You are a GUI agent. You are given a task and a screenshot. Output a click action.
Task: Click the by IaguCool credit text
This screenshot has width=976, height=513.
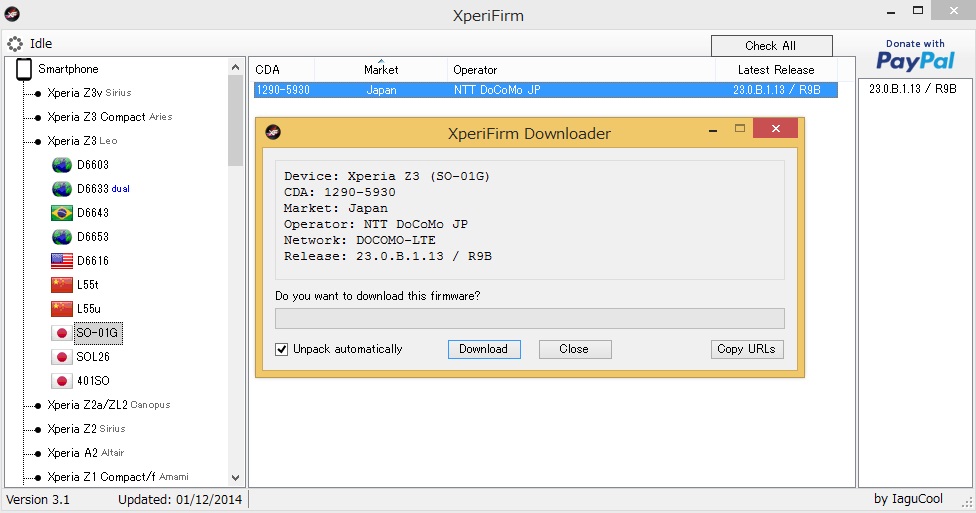(x=908, y=499)
